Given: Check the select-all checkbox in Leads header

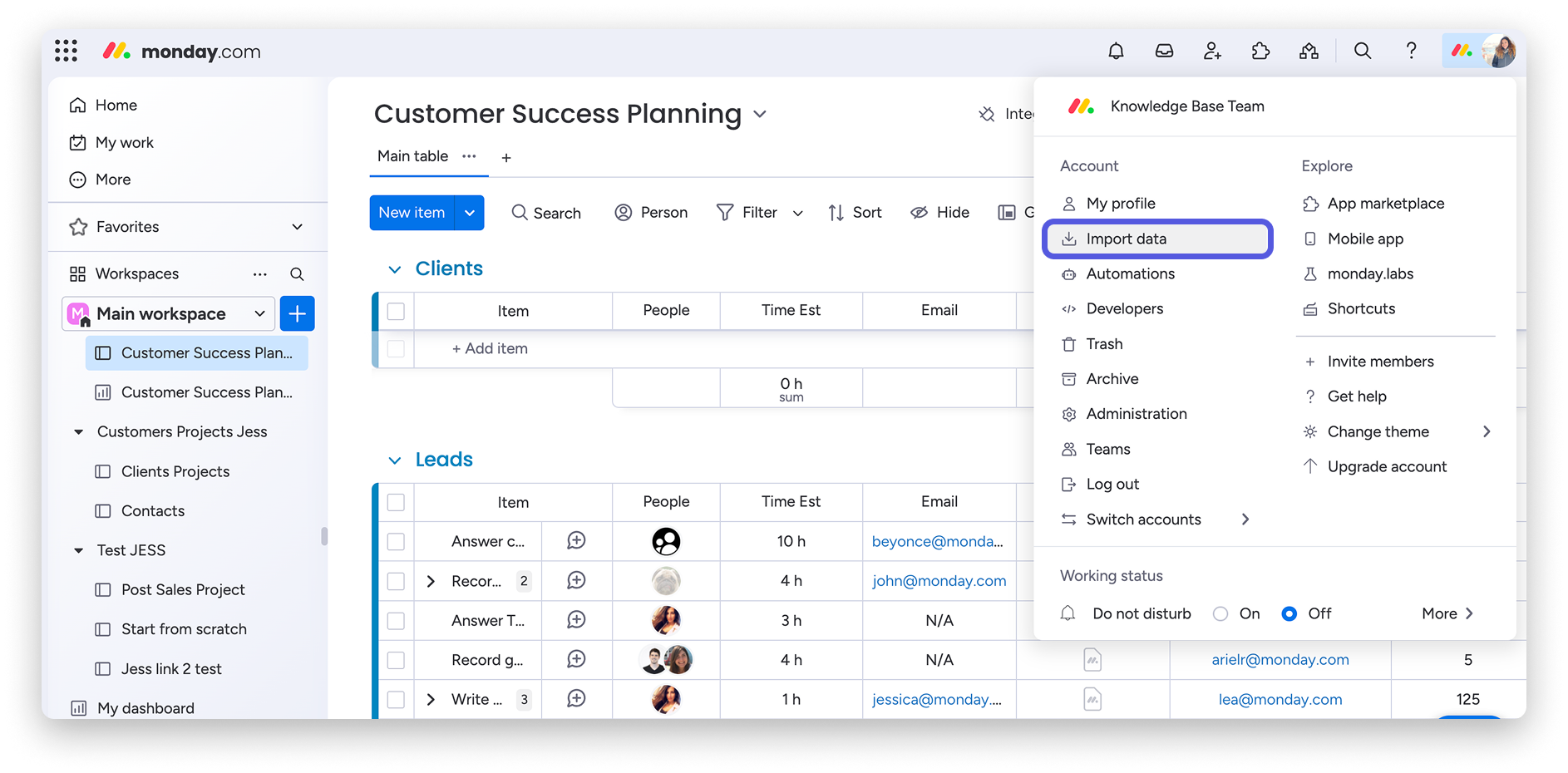Looking at the screenshot, I should click(x=396, y=502).
